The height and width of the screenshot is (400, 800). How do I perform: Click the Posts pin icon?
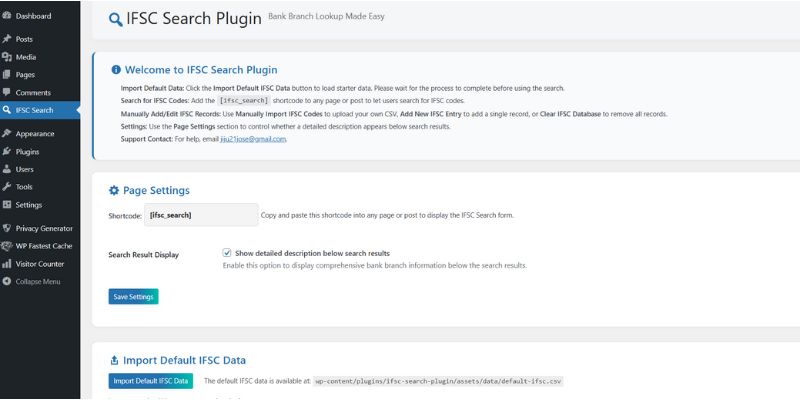7,39
